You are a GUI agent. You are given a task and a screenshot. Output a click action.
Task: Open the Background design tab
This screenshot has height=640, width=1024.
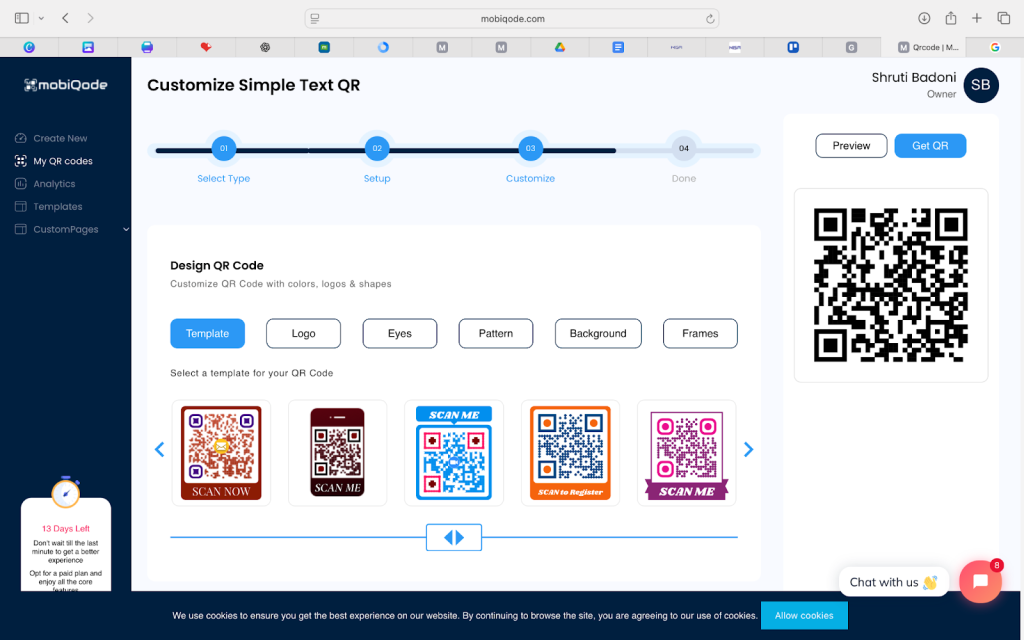(x=597, y=333)
